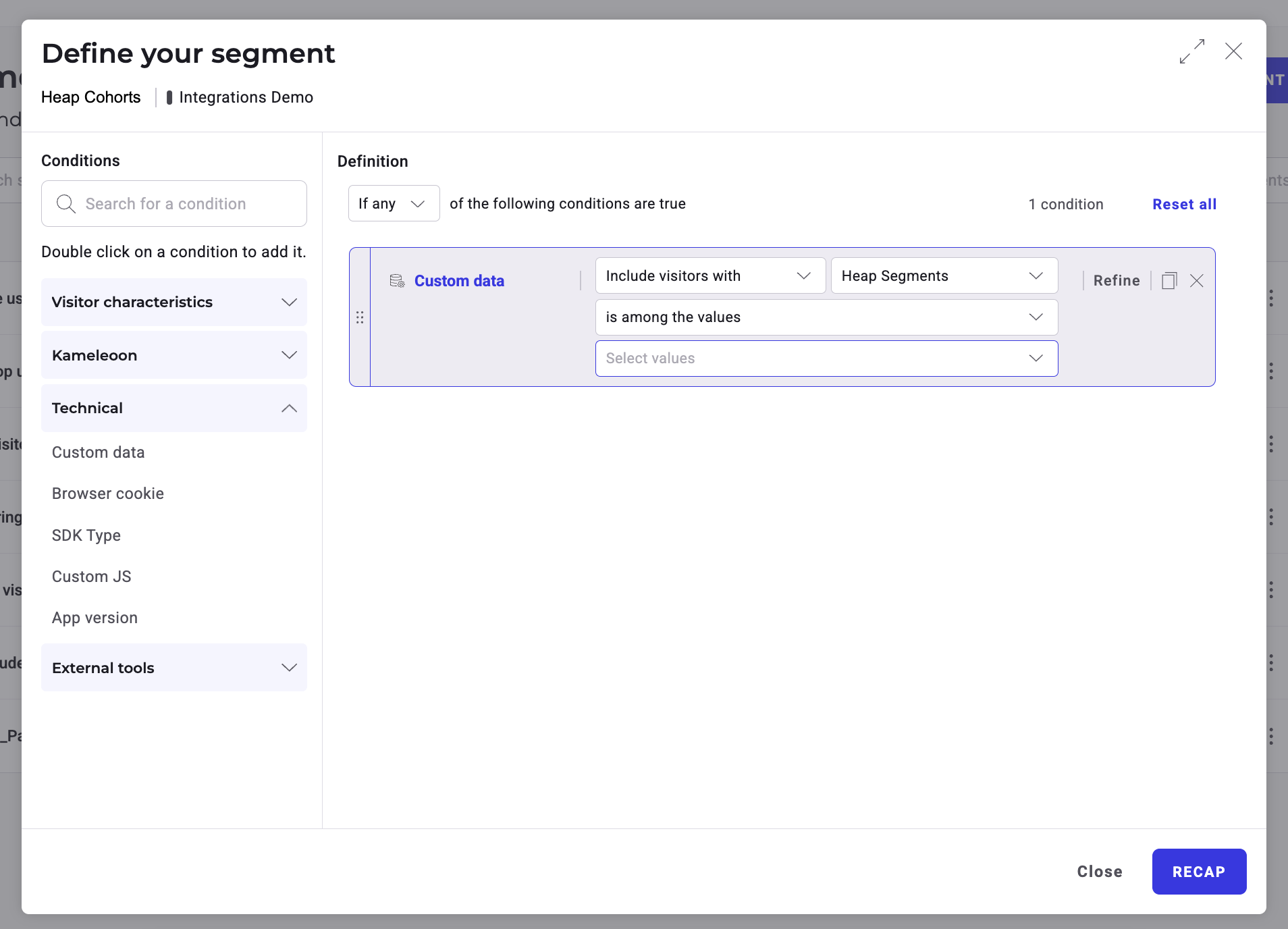Expand the dialog to full screen
Screen dimensions: 1288x929
[1192, 51]
